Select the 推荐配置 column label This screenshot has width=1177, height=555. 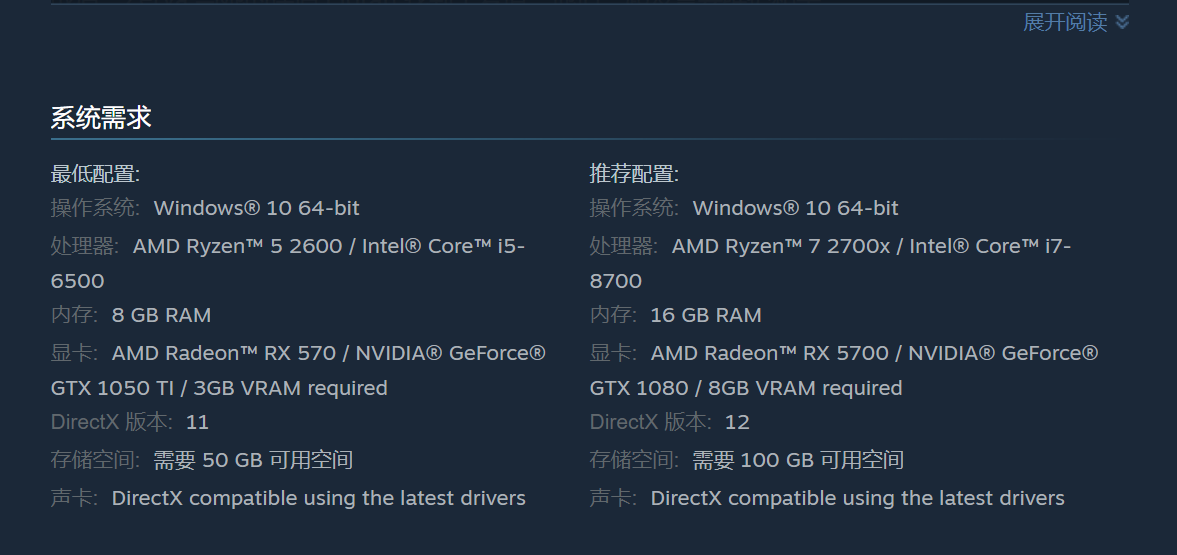[634, 174]
